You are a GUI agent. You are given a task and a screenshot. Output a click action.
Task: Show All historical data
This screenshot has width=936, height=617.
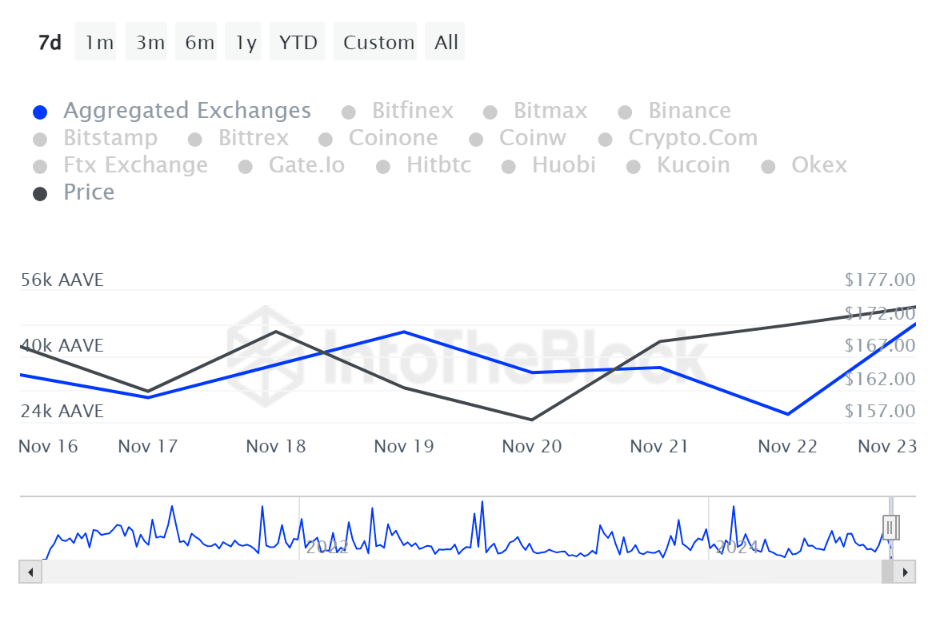446,42
